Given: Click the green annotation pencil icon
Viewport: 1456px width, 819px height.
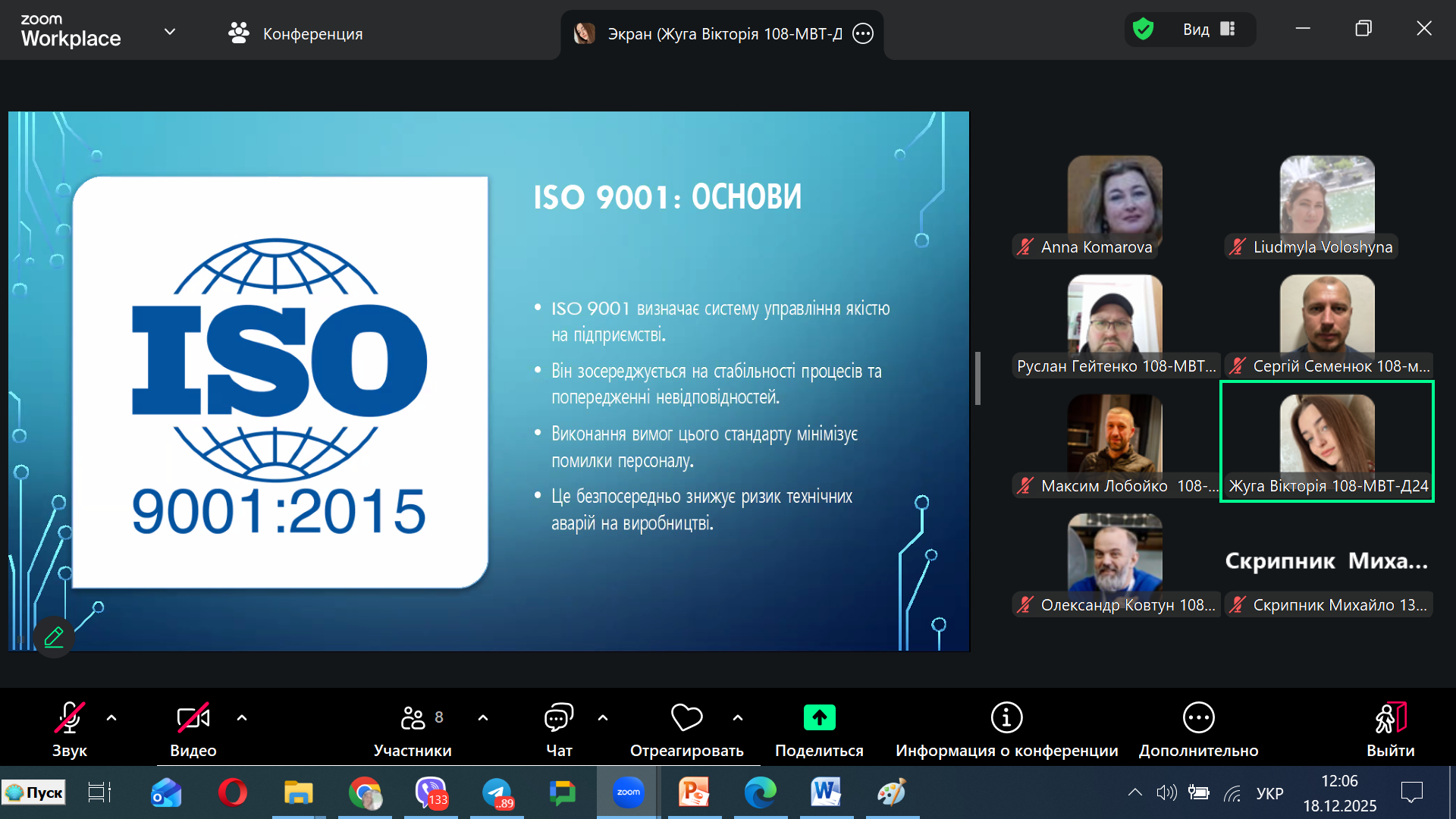Looking at the screenshot, I should pyautogui.click(x=54, y=637).
